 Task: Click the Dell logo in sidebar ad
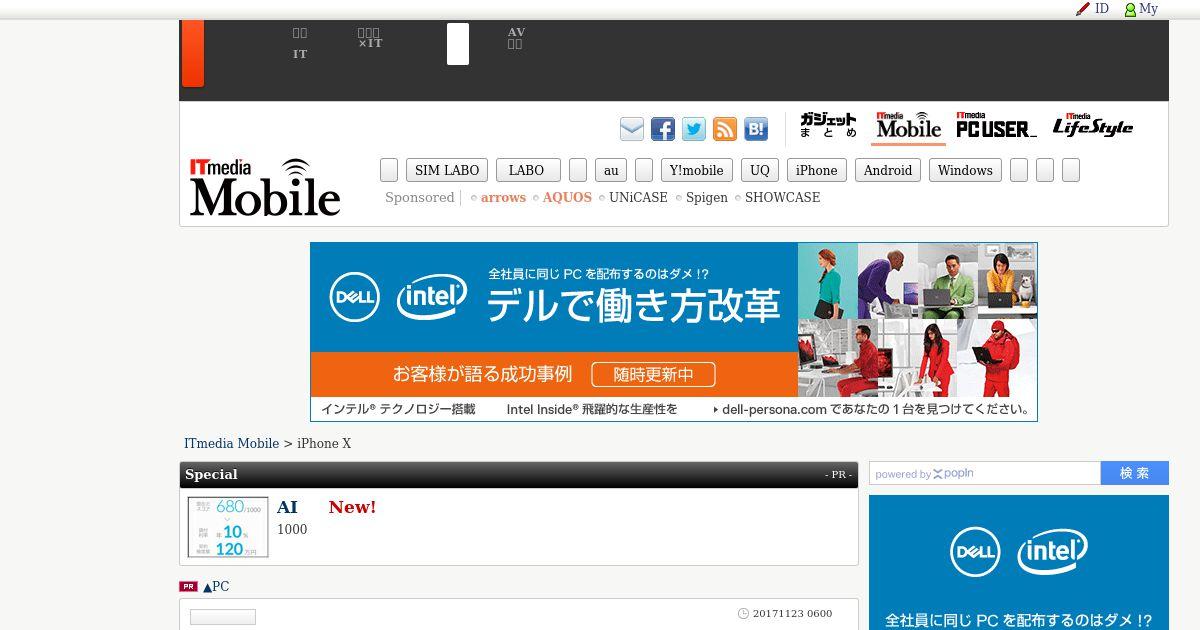coord(974,552)
